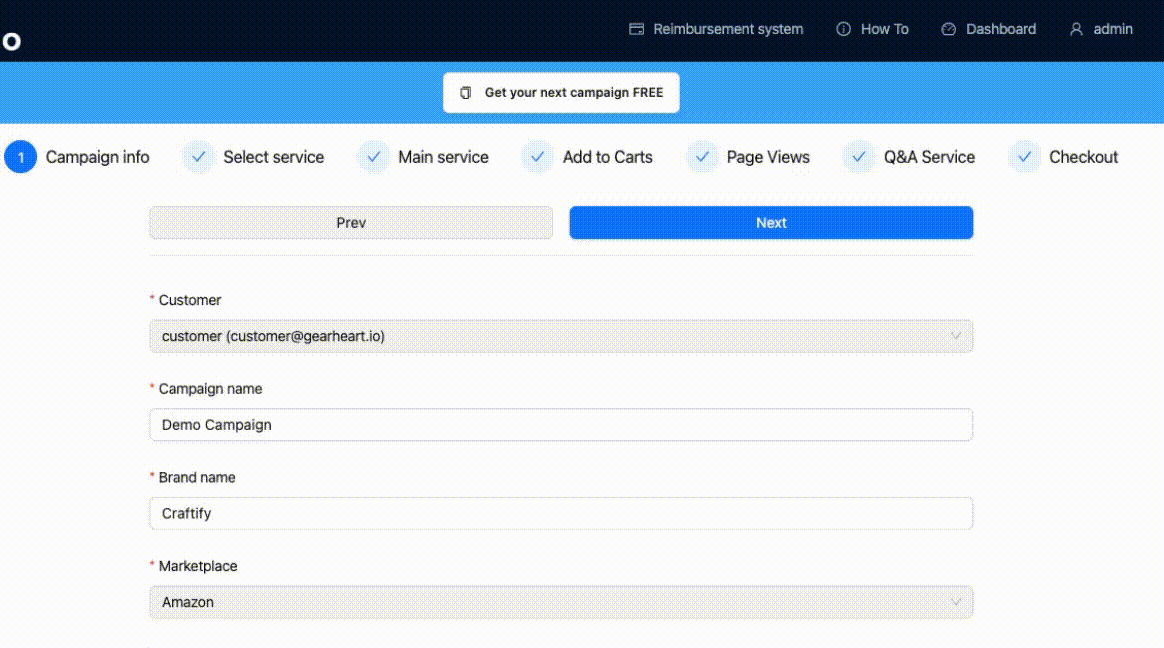Viewport: 1164px width, 648px height.
Task: Expand the Marketplace dropdown arrow
Action: (x=955, y=602)
